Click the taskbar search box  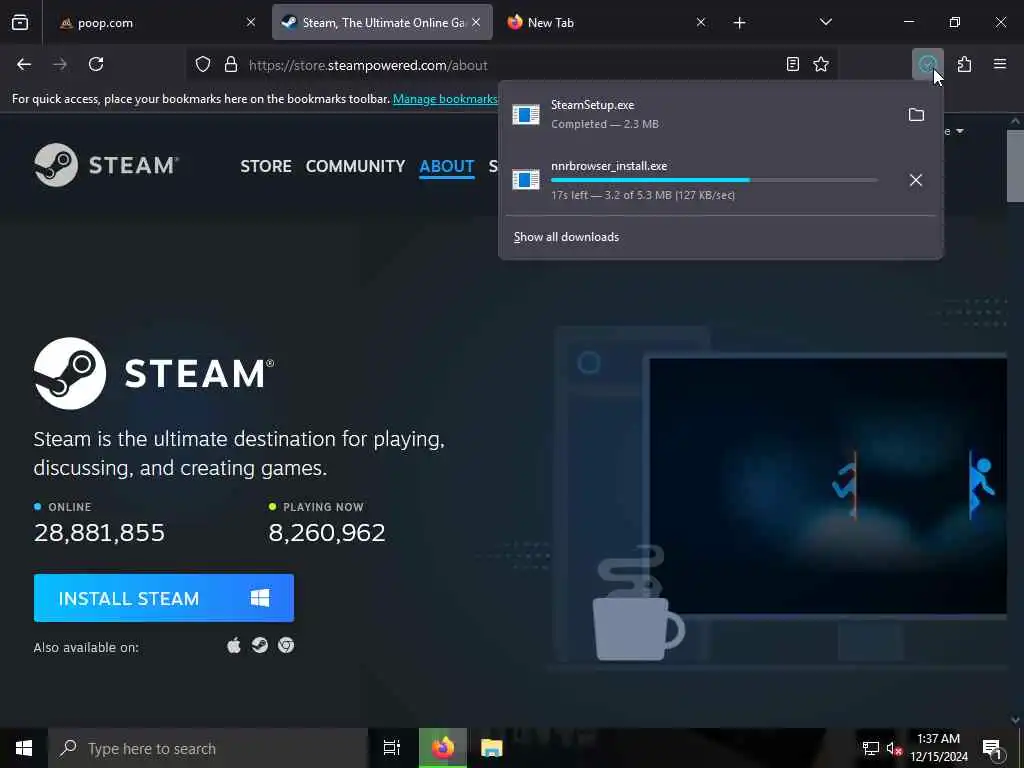pos(208,748)
